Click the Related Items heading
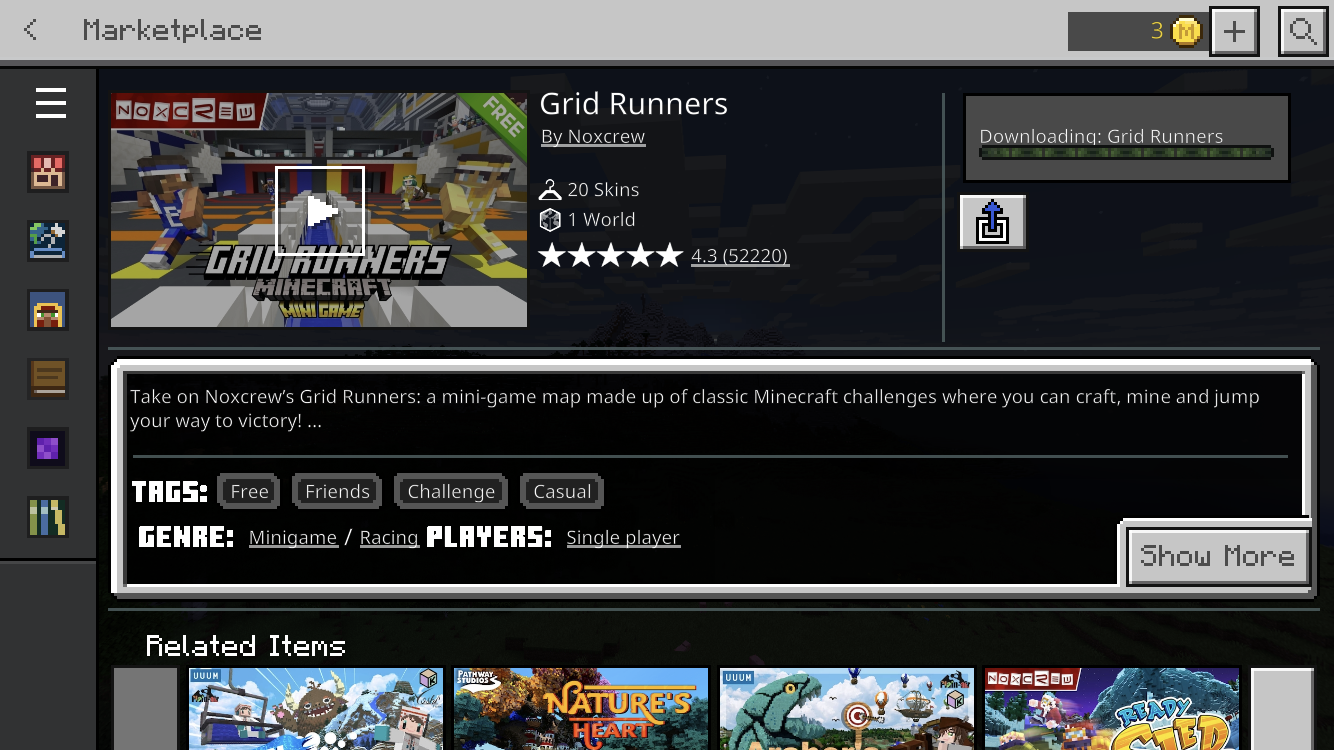 tap(246, 646)
